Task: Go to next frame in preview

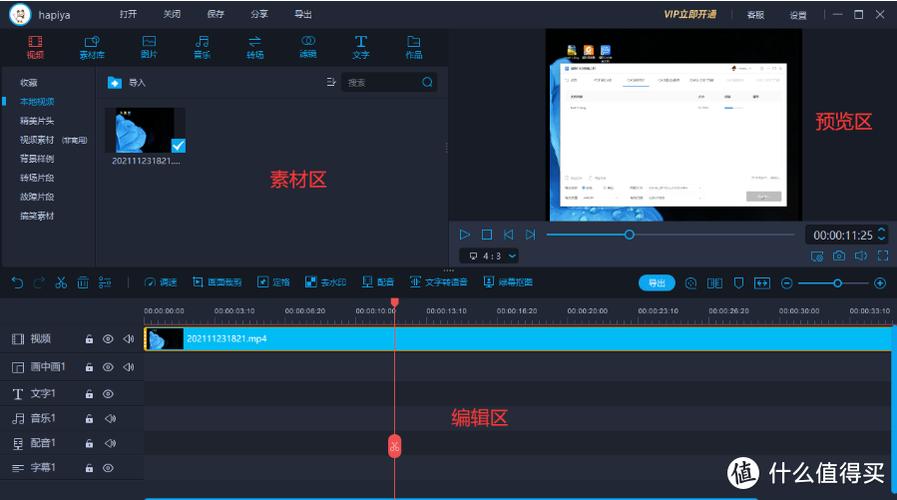Action: [x=530, y=235]
